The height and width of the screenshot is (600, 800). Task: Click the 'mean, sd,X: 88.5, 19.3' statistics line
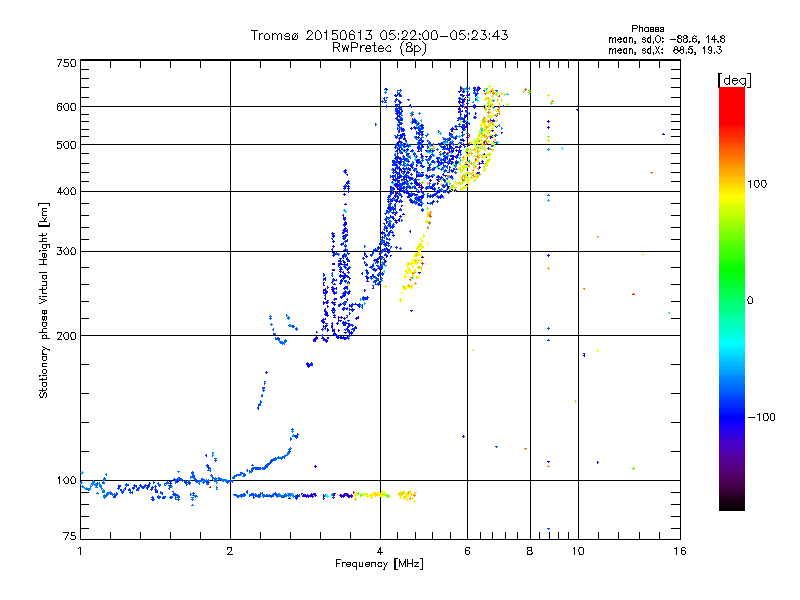pyautogui.click(x=665, y=50)
